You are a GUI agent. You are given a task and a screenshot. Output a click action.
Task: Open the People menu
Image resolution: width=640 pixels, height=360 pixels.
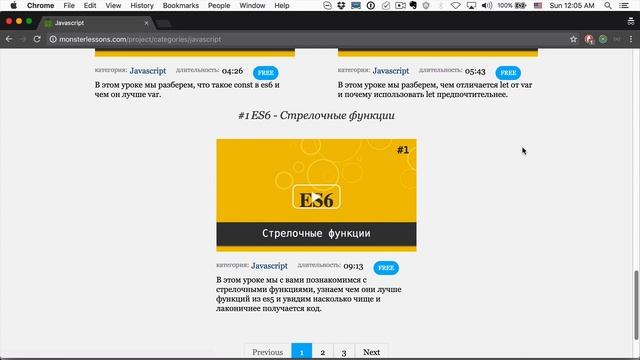(219, 6)
